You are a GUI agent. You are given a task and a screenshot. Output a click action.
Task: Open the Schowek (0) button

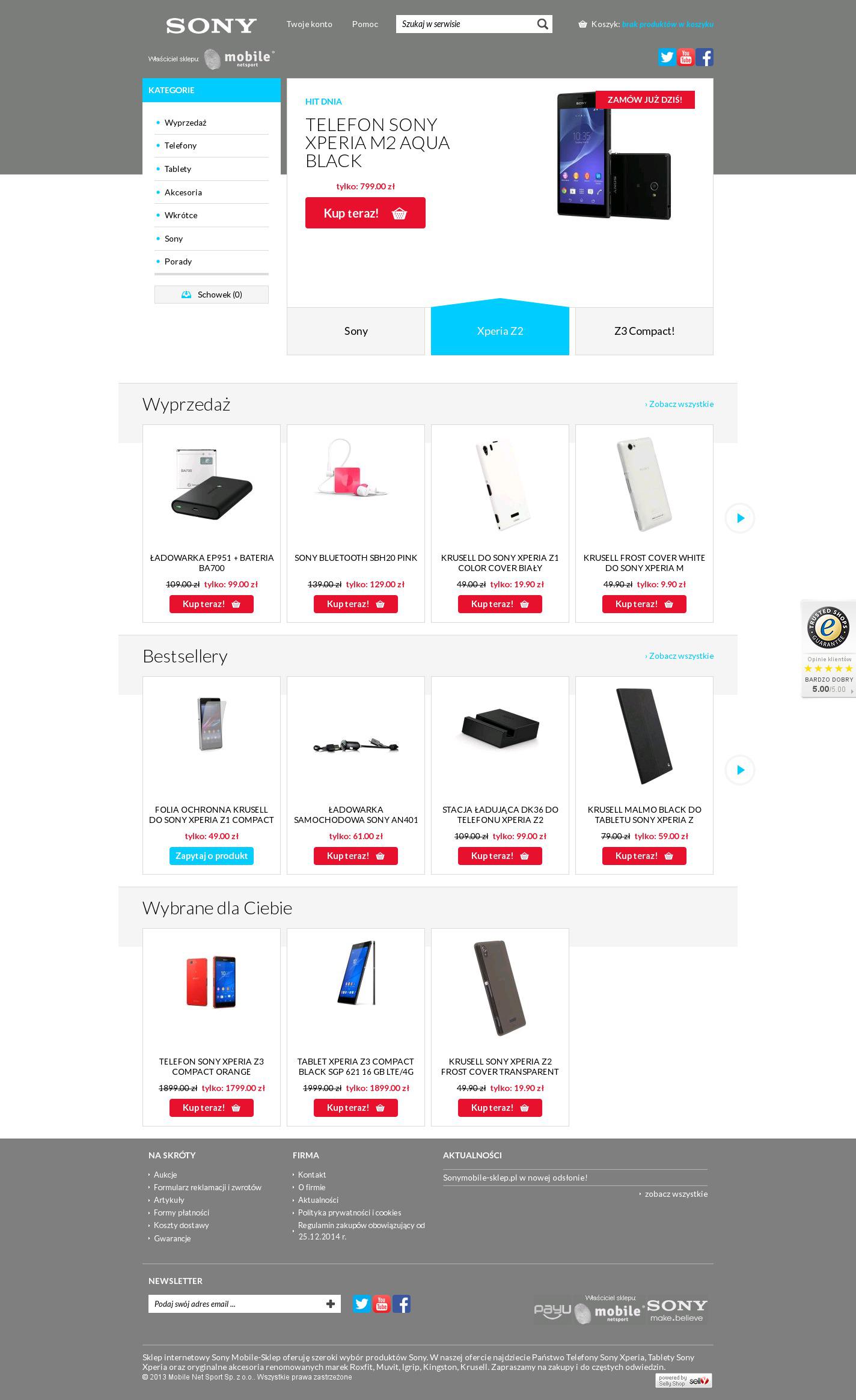tap(212, 295)
